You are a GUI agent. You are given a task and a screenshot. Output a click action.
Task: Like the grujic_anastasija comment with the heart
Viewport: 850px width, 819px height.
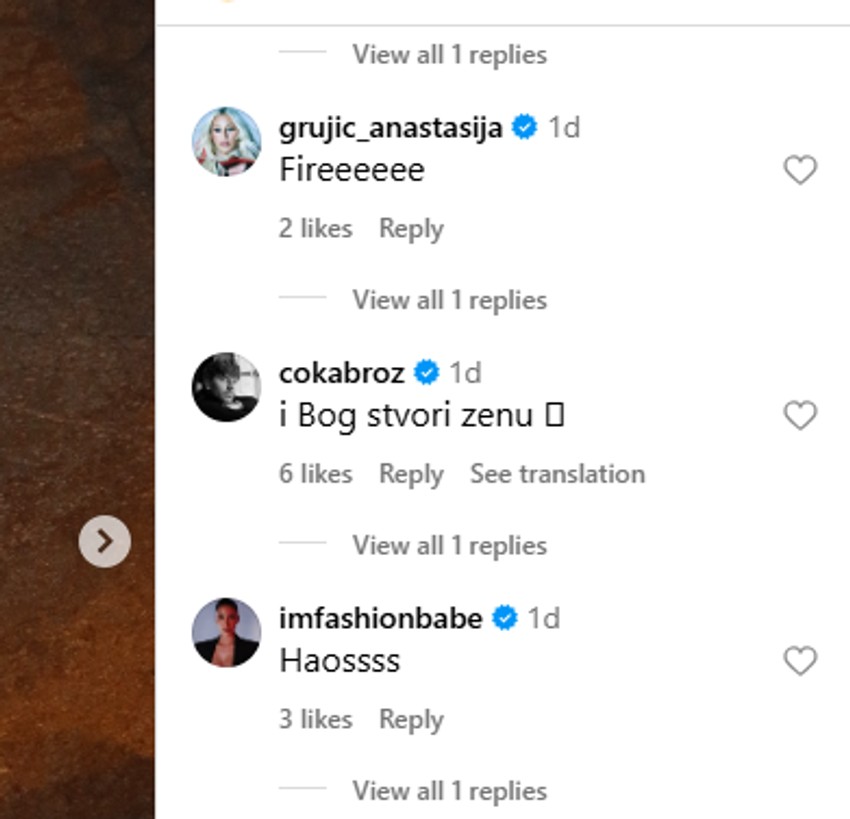pyautogui.click(x=800, y=171)
